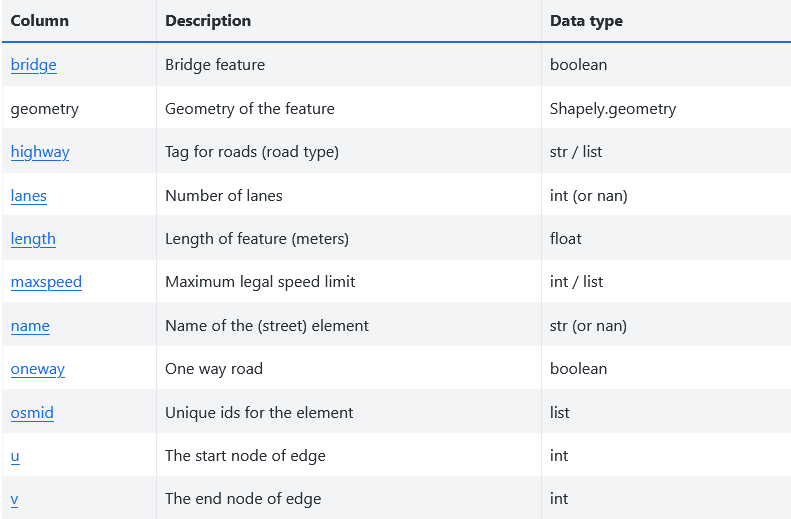Screen dimensions: 791x519
Task: Click the Column table header
Action: point(39,21)
